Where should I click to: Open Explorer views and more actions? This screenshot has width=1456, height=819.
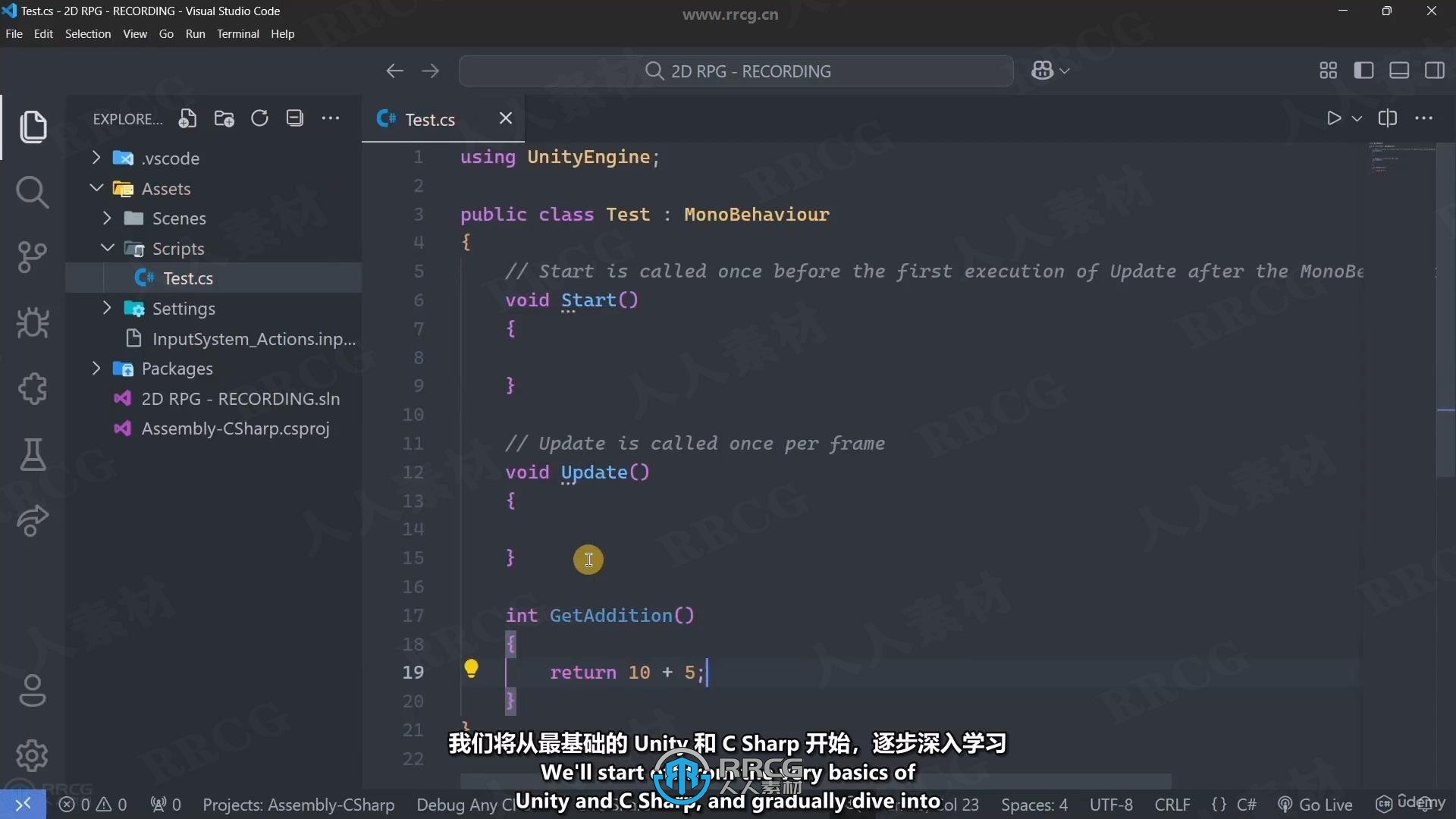(x=331, y=118)
